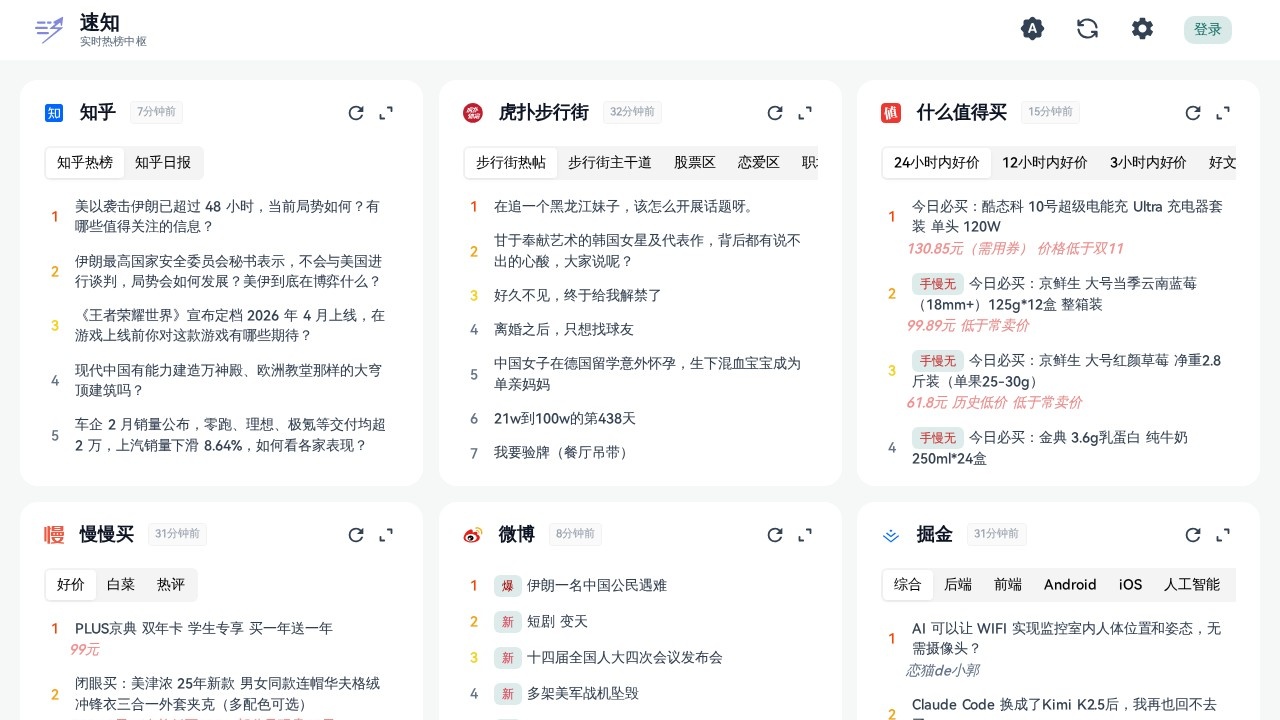Expand the 虎扑步行街 card to fullscreen
The width and height of the screenshot is (1280, 720).
[x=805, y=113]
